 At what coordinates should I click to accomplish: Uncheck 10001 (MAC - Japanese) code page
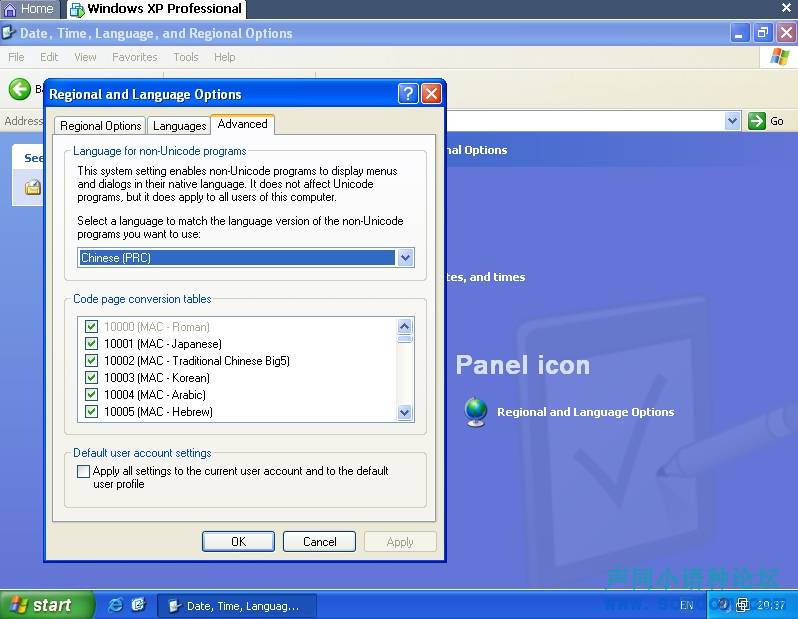point(92,343)
